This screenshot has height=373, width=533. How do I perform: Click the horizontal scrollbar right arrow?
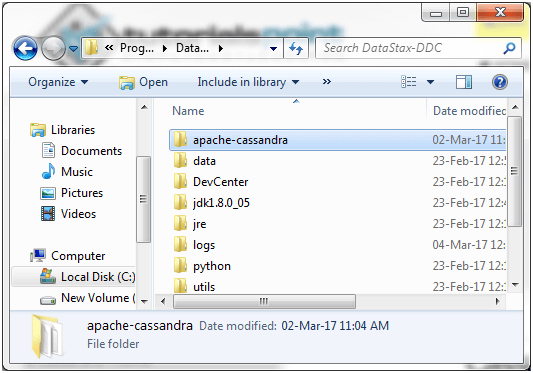click(498, 301)
